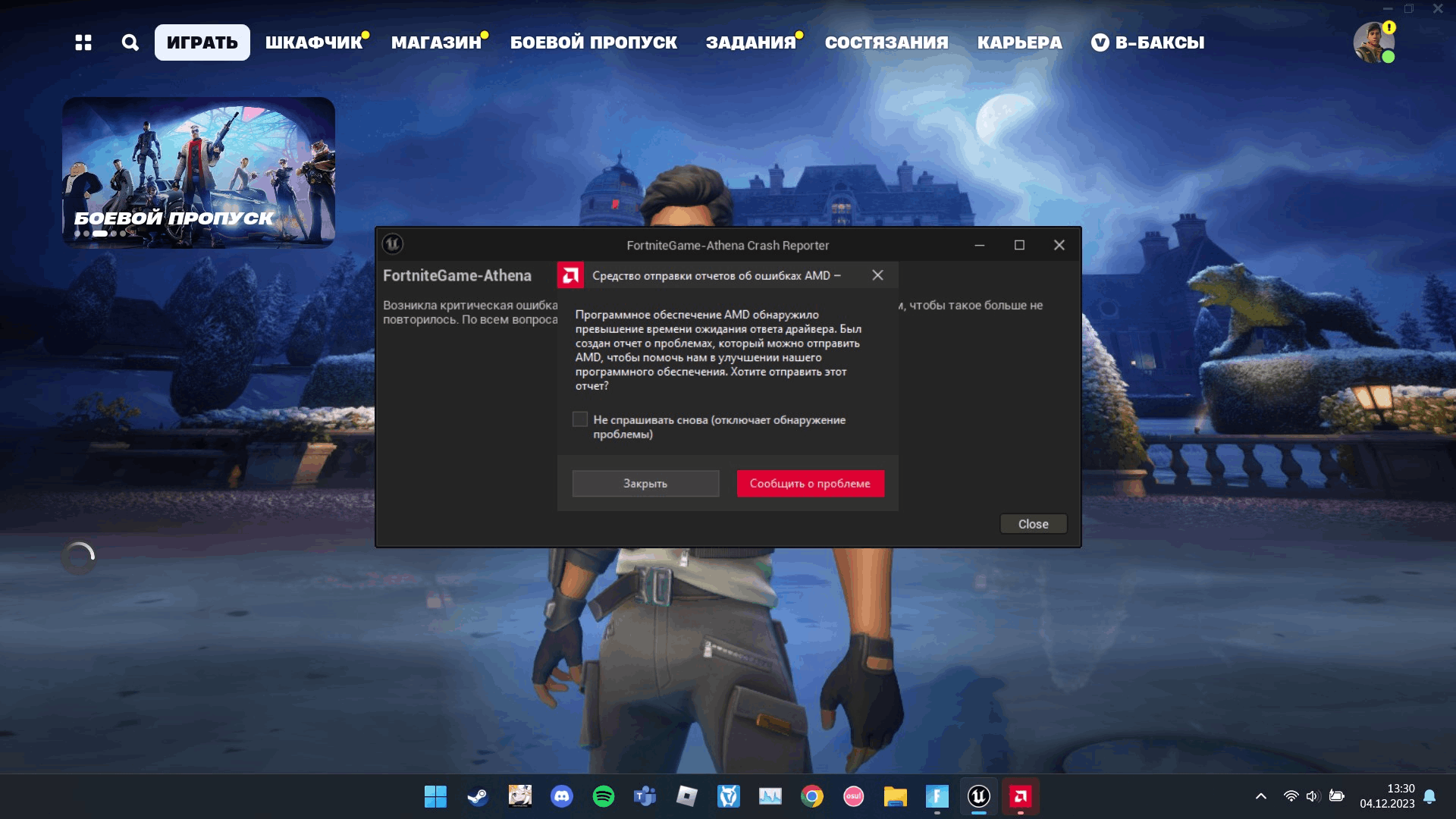
Task: Open the clock and calendar 13:30
Action: [1387, 796]
